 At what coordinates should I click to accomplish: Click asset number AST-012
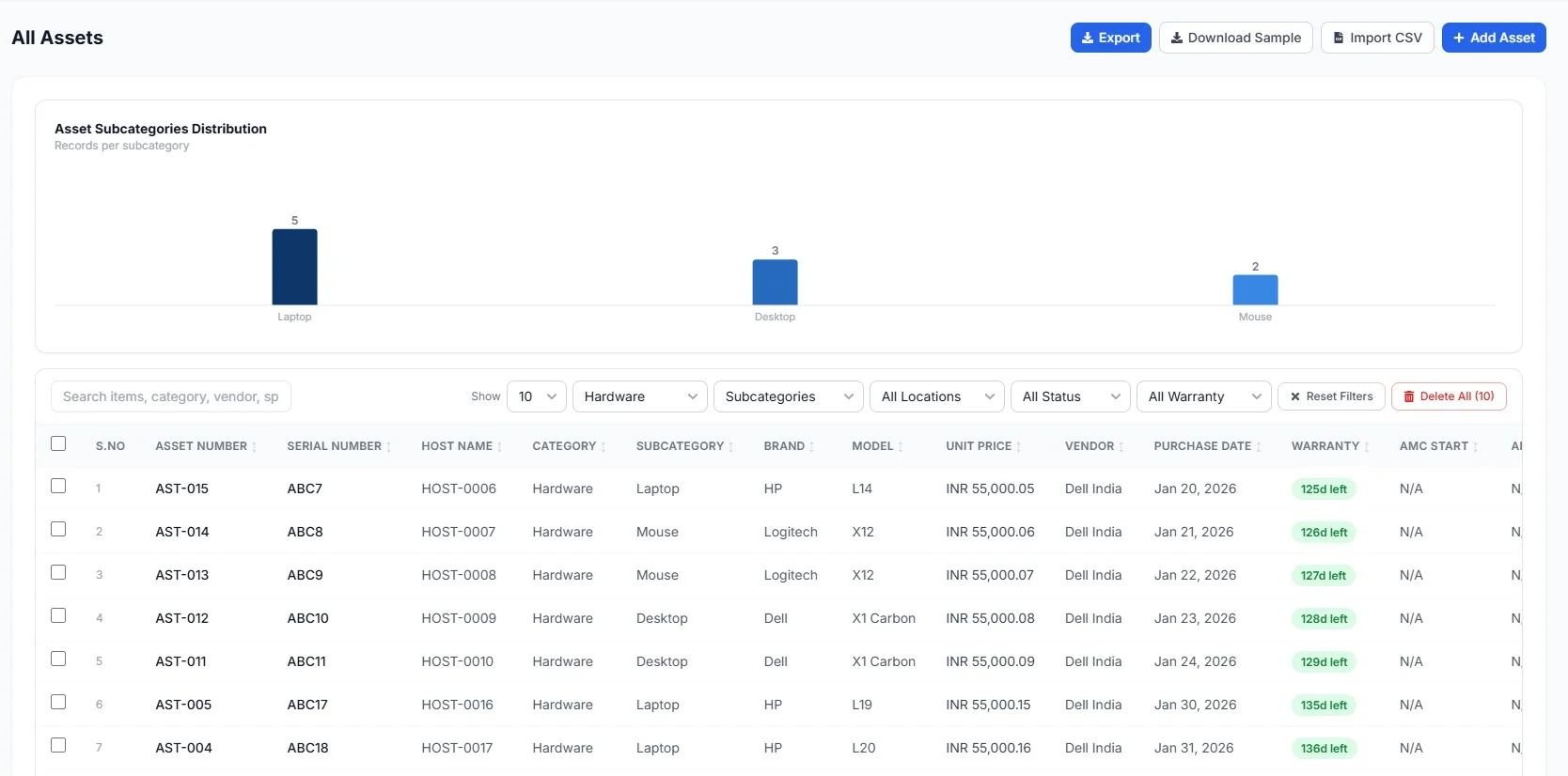pyautogui.click(x=182, y=618)
